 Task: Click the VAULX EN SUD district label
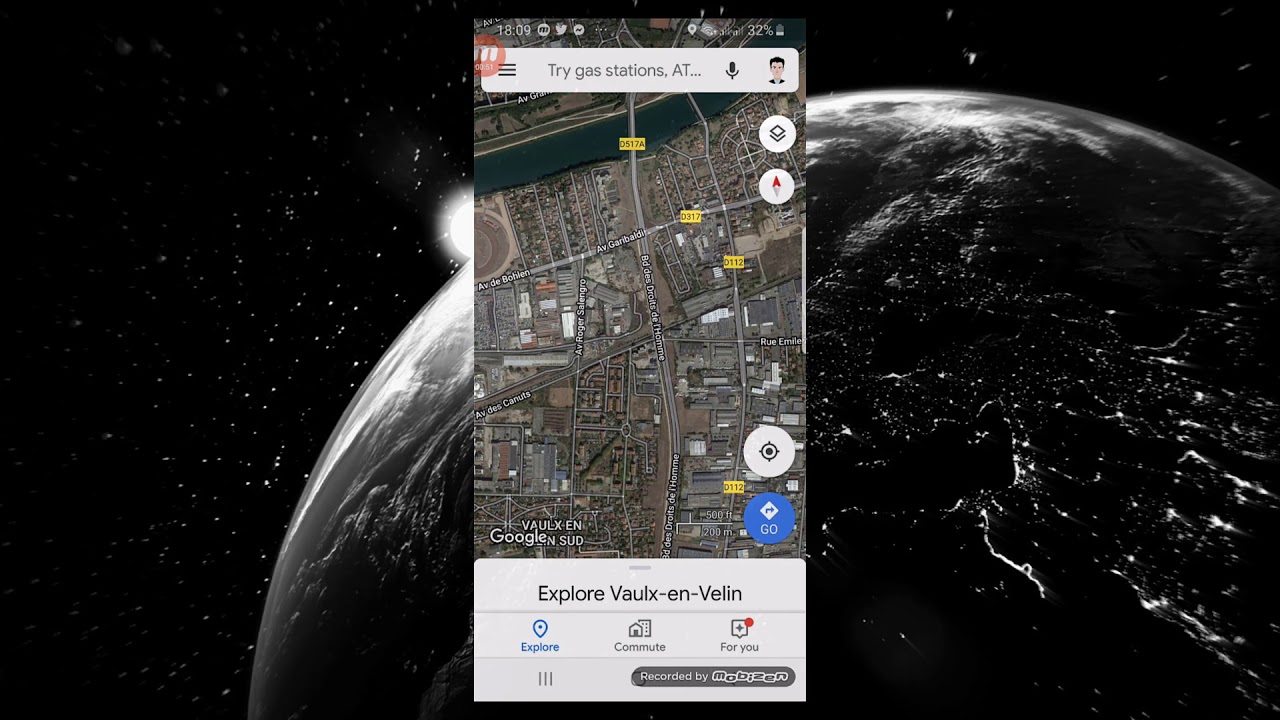click(x=552, y=532)
